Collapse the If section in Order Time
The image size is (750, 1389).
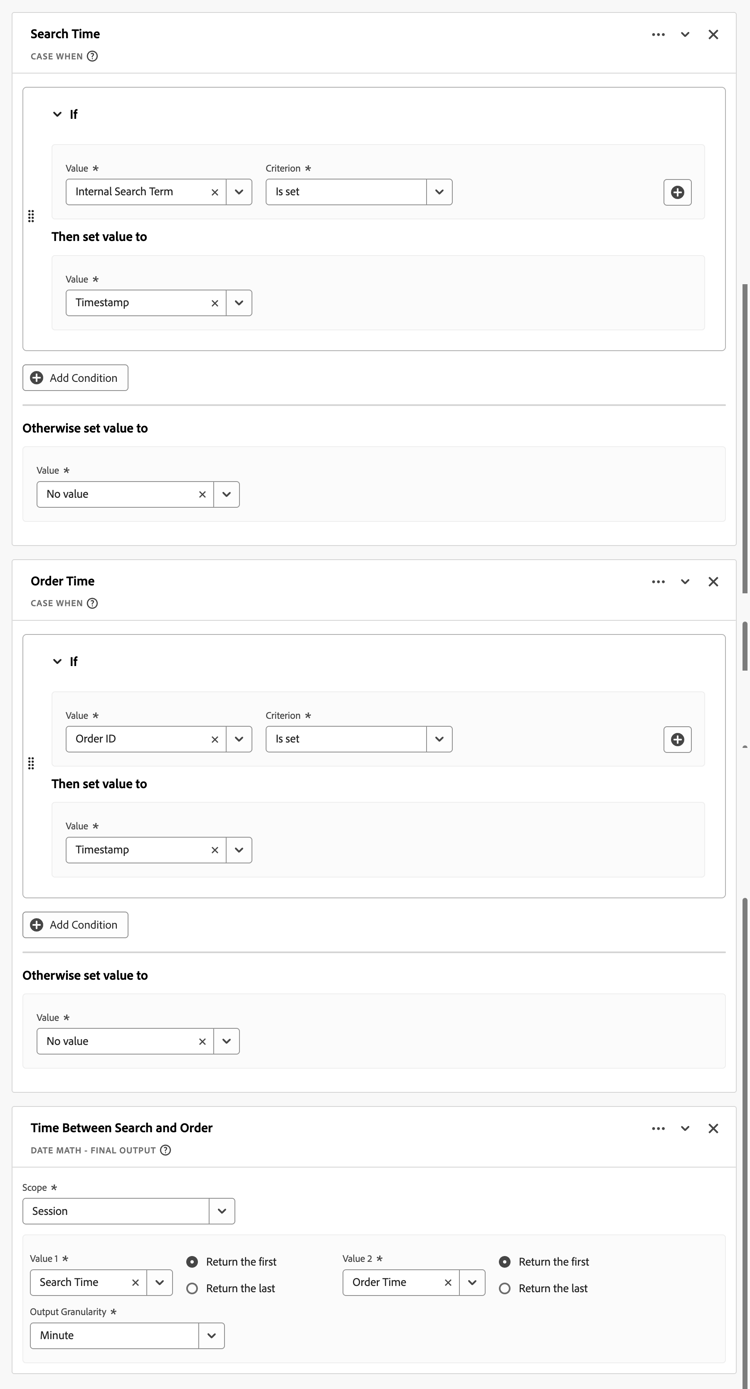57,662
